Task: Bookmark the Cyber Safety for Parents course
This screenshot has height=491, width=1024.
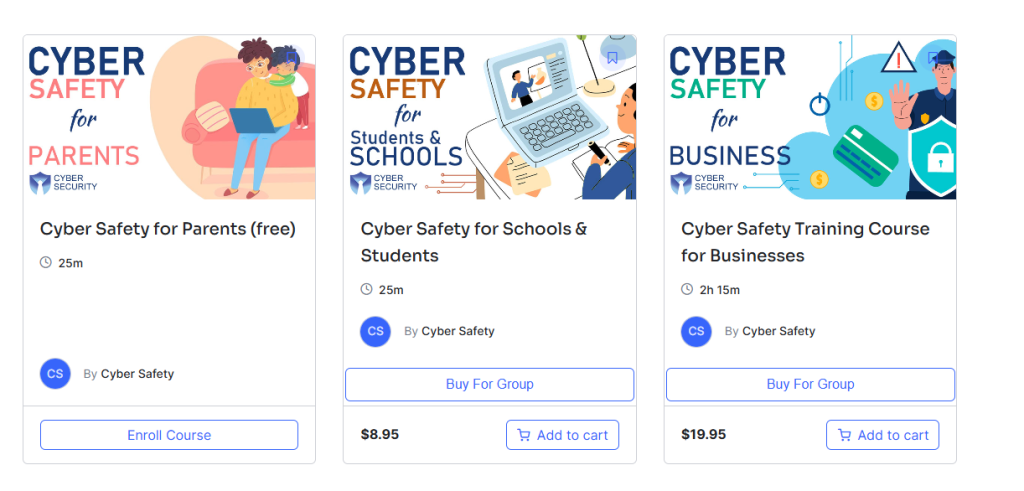Action: [292, 57]
